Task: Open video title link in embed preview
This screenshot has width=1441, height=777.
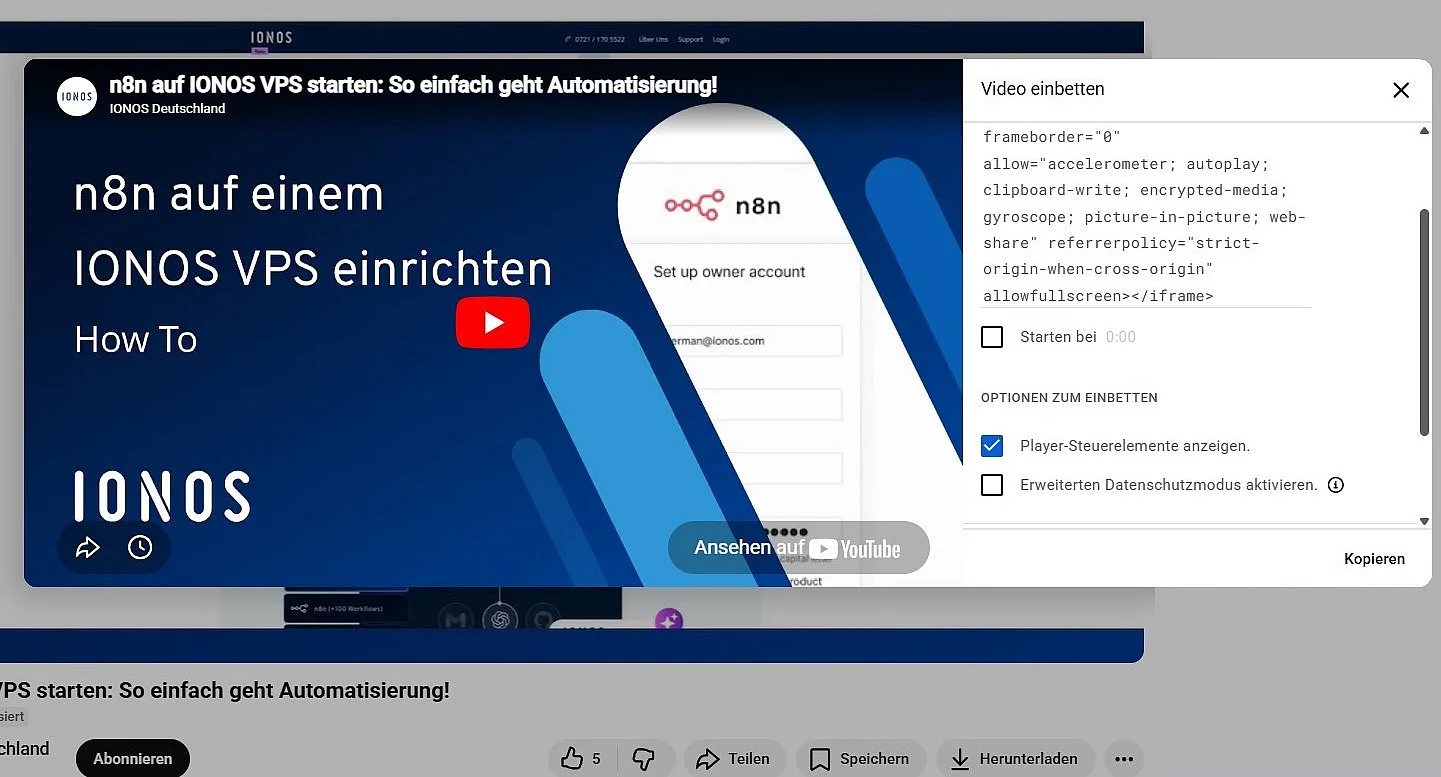Action: [x=413, y=85]
